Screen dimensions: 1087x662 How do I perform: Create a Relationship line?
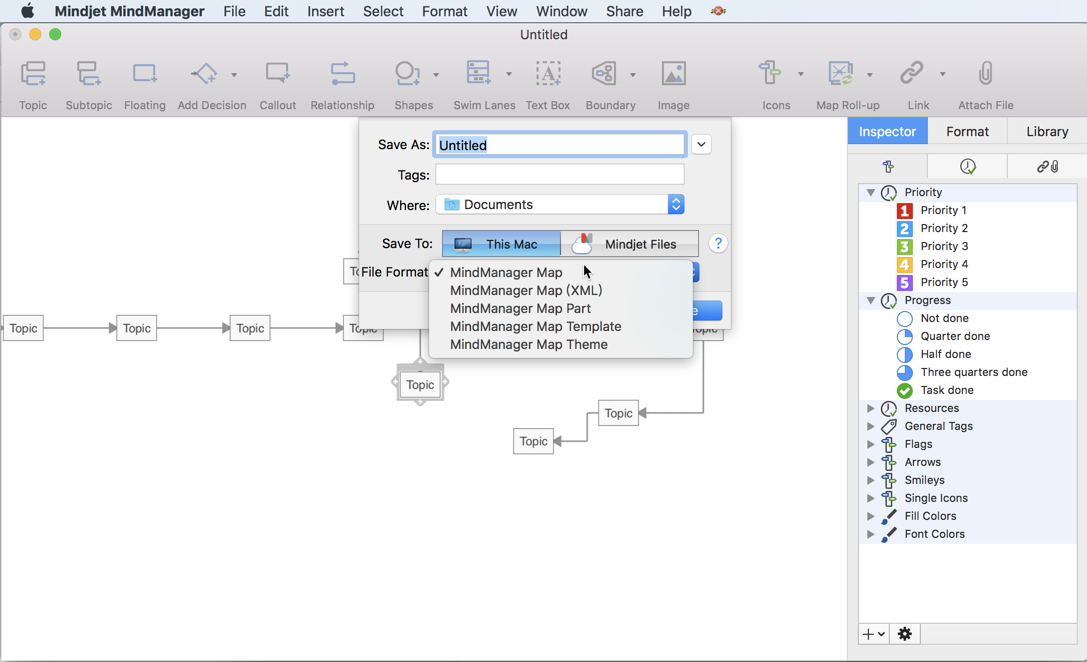point(342,73)
